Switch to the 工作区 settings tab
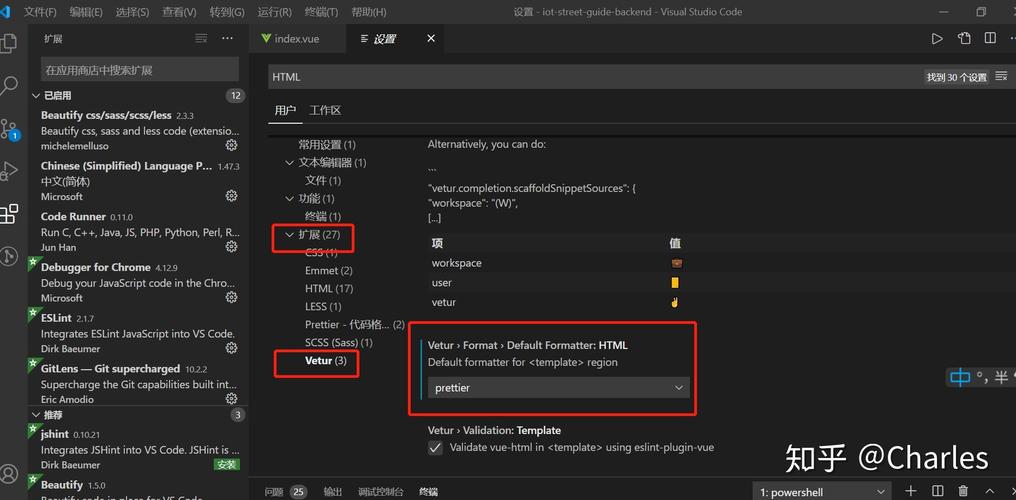The image size is (1016, 500). point(325,111)
